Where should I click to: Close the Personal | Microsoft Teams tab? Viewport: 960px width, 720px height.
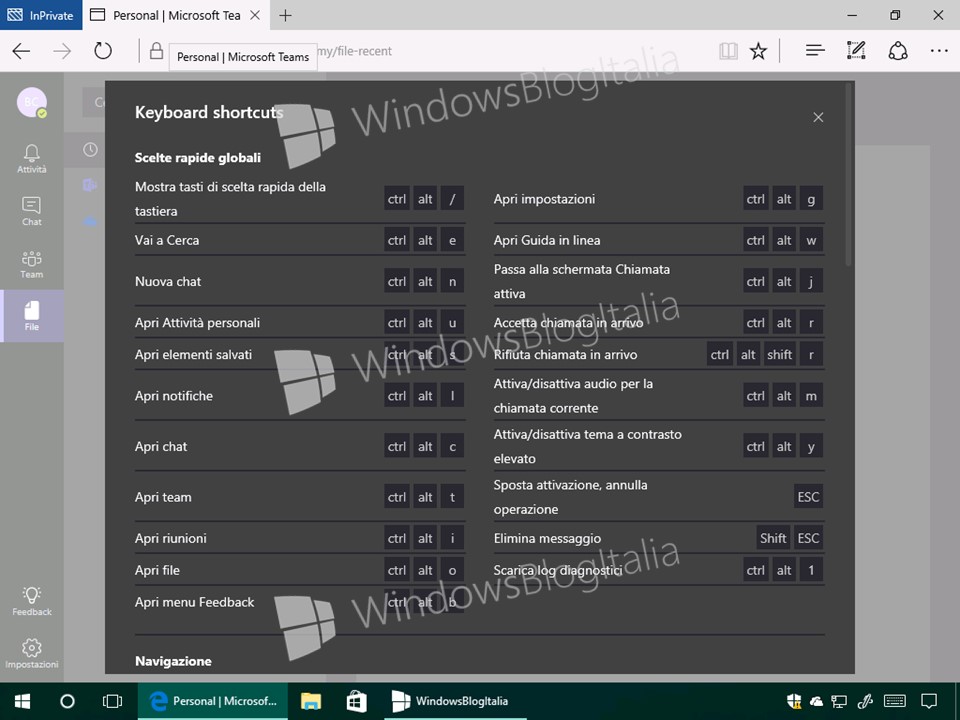(255, 15)
